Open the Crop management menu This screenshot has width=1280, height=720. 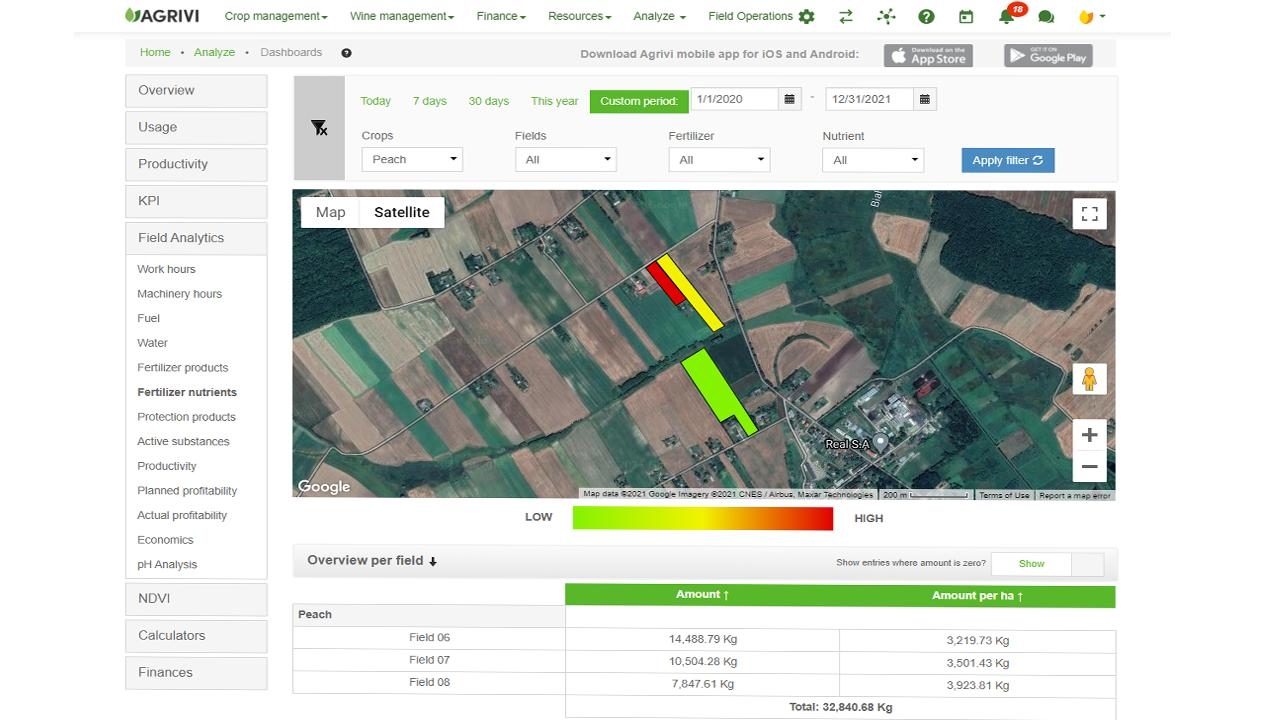point(276,16)
